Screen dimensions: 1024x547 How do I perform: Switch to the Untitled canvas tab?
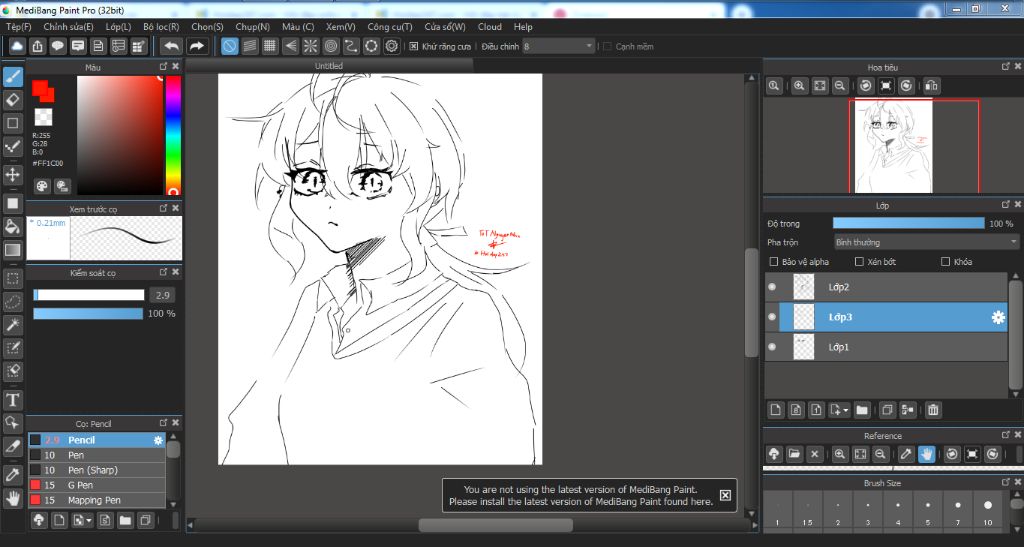tap(328, 66)
